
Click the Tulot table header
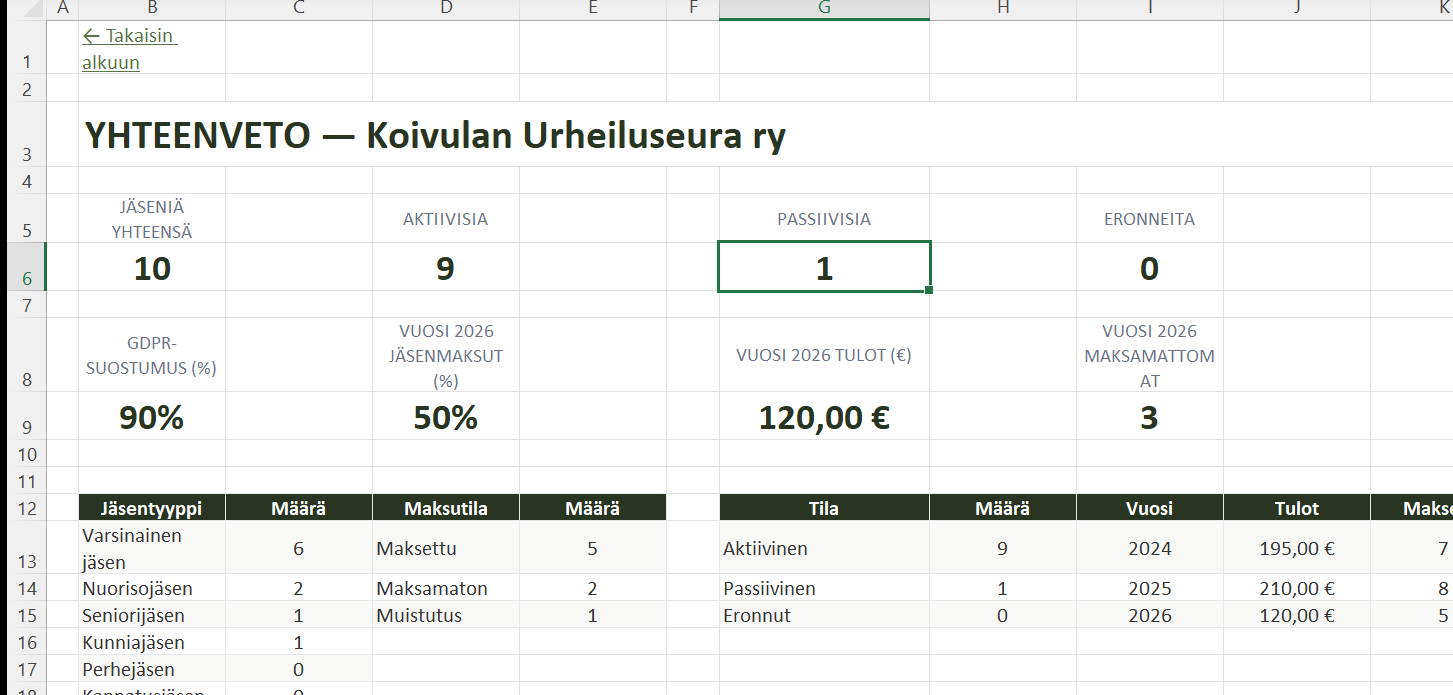tap(1296, 508)
